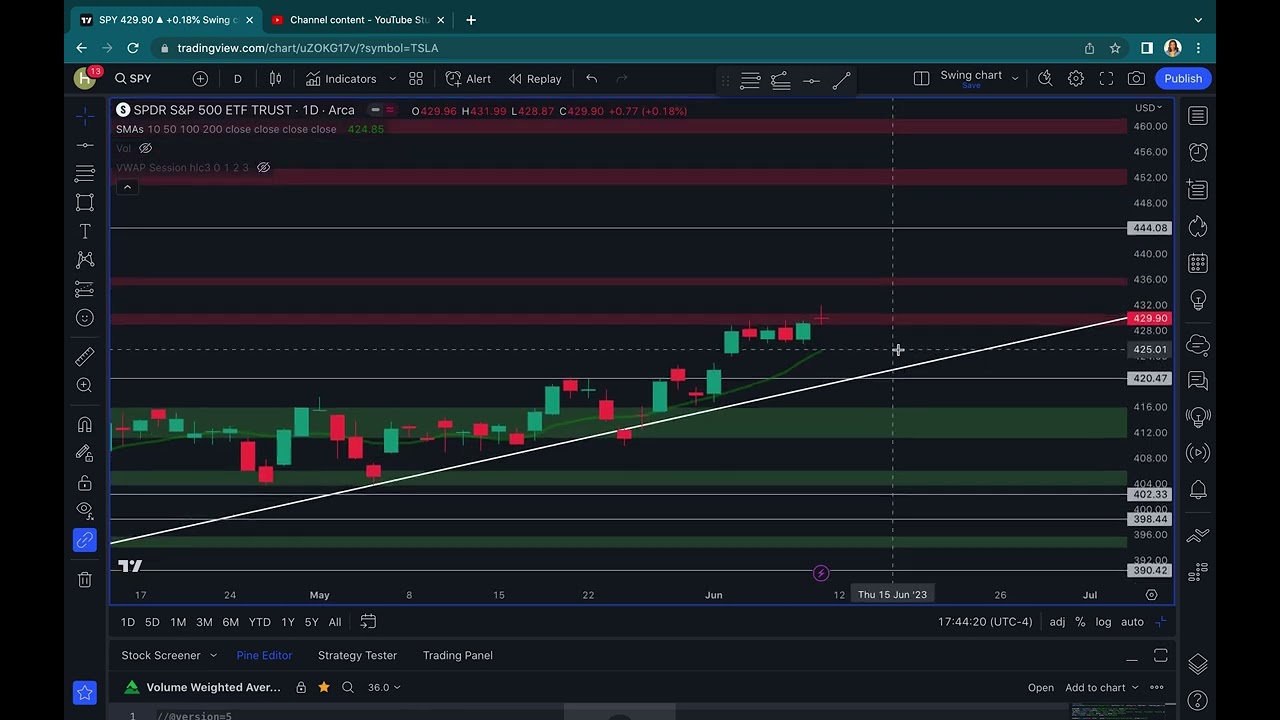The height and width of the screenshot is (720, 1280).
Task: Open the Stock Screener dropdown tab
Action: [x=167, y=655]
